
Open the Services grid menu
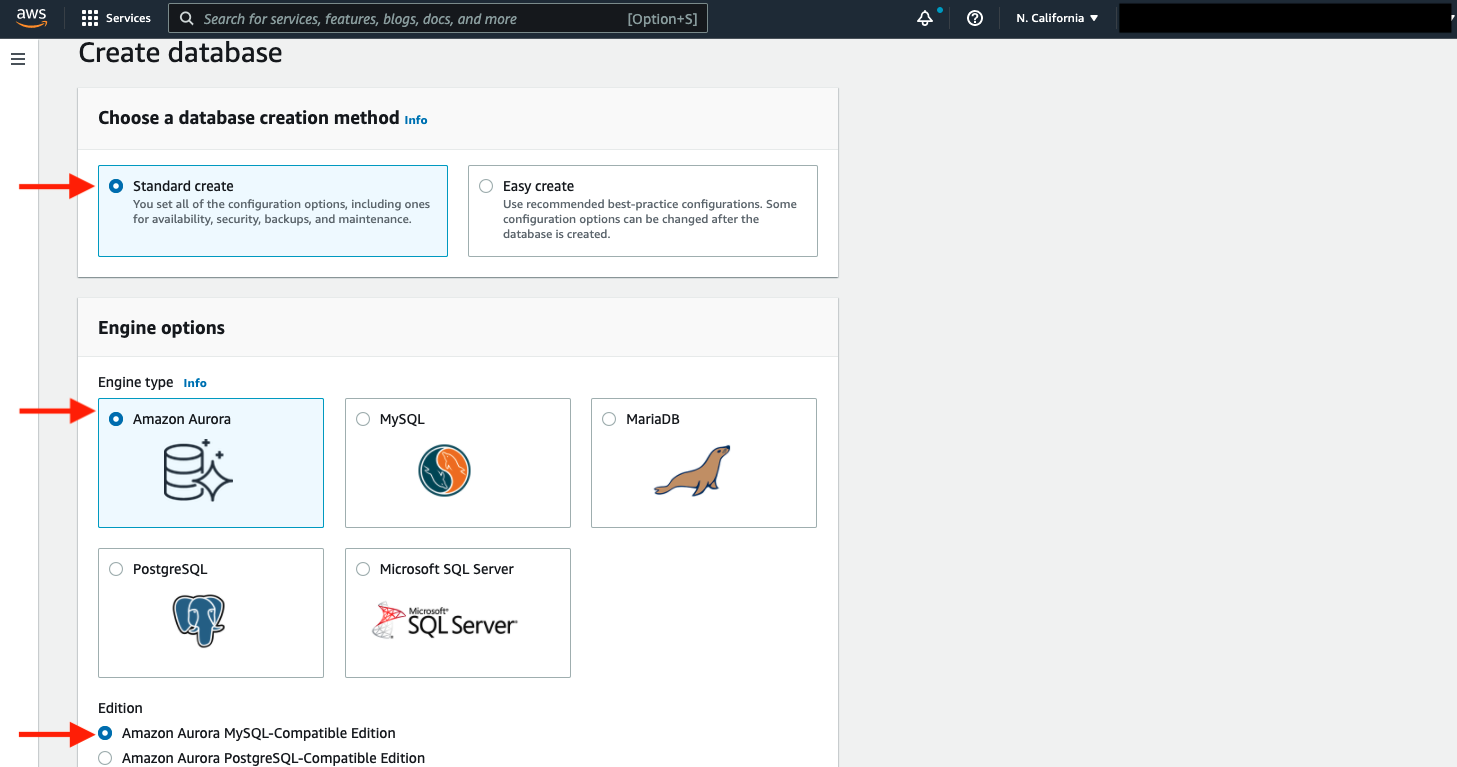click(x=90, y=18)
